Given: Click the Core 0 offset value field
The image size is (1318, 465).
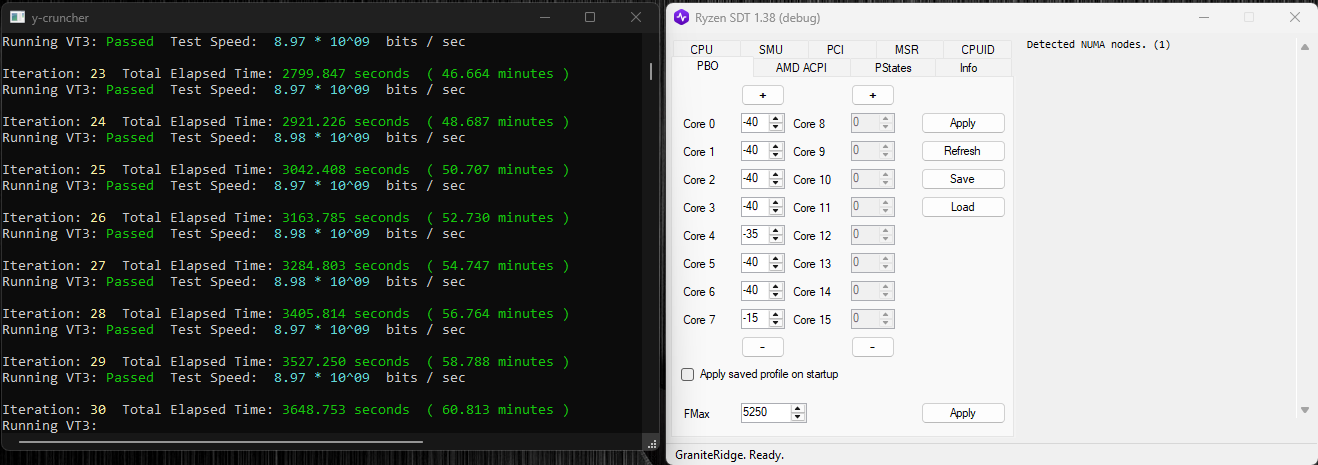Looking at the screenshot, I should pyautogui.click(x=755, y=123).
